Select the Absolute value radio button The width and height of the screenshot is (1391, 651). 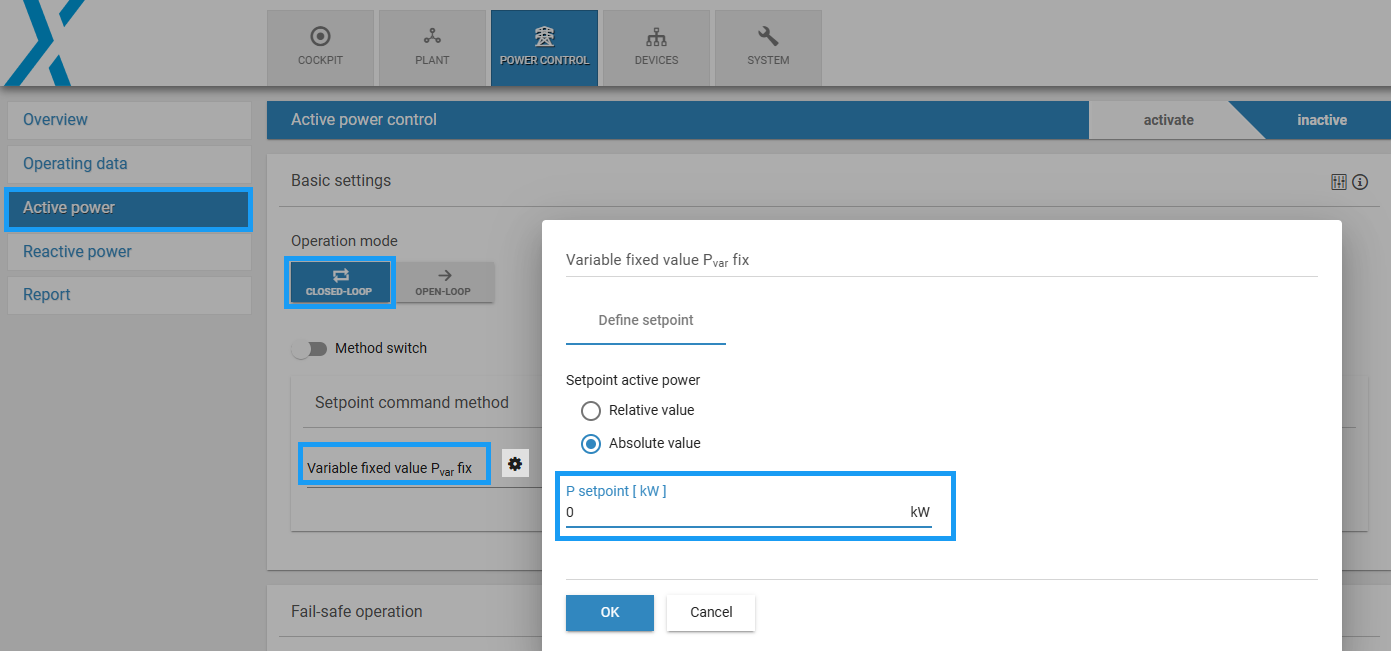click(591, 444)
